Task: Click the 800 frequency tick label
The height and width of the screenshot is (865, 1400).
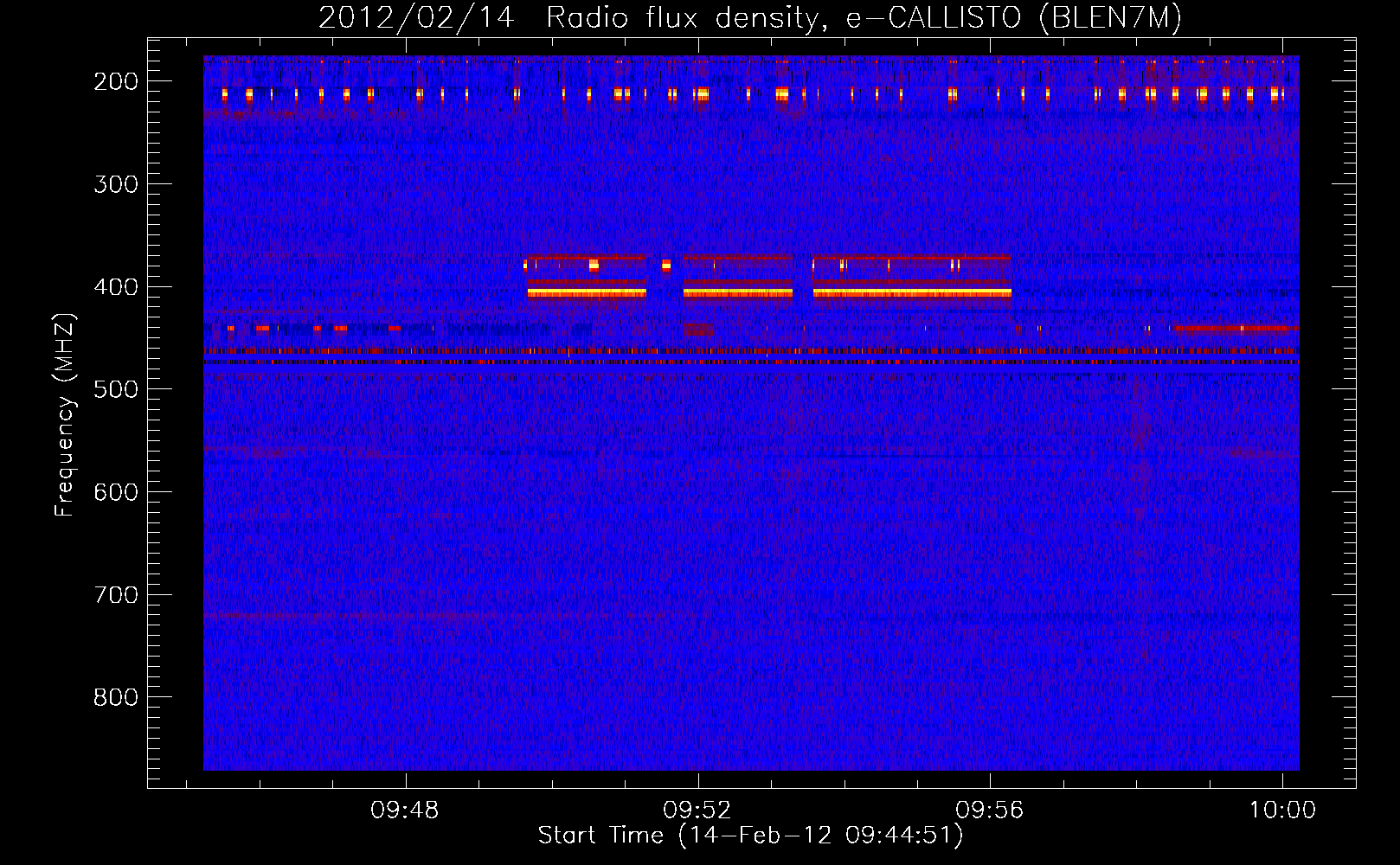Action: tap(116, 697)
